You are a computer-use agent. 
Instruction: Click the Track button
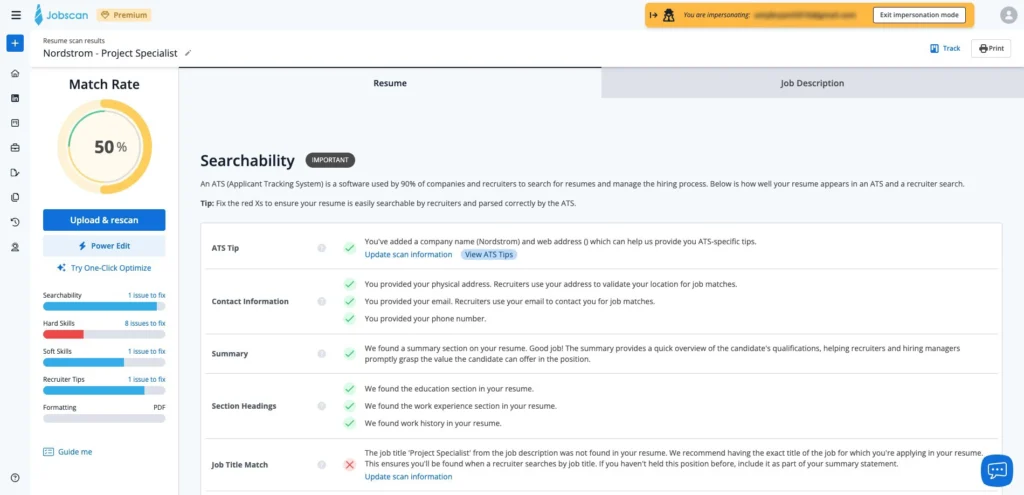coord(945,48)
